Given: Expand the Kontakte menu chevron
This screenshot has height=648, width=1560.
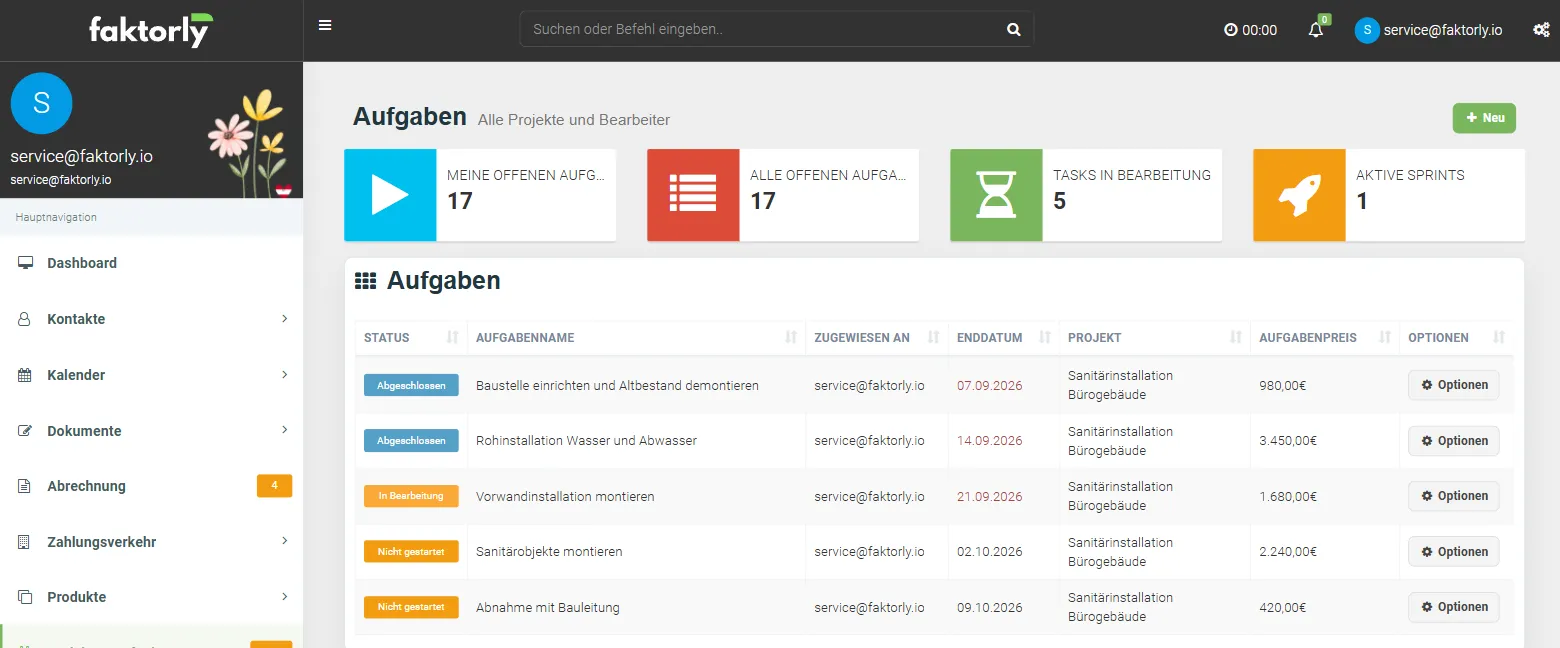Looking at the screenshot, I should pyautogui.click(x=284, y=319).
